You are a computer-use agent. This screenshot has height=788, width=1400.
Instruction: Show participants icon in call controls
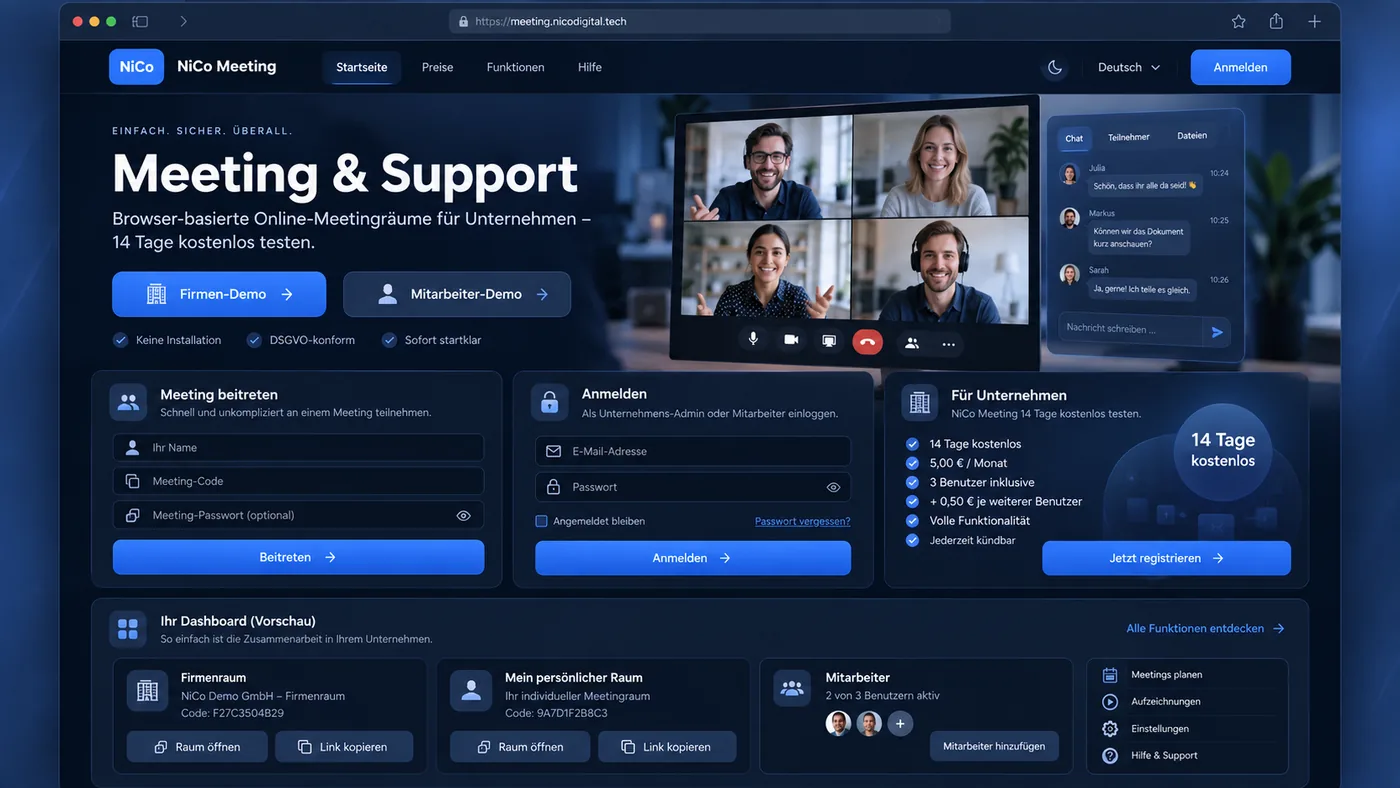coord(911,343)
